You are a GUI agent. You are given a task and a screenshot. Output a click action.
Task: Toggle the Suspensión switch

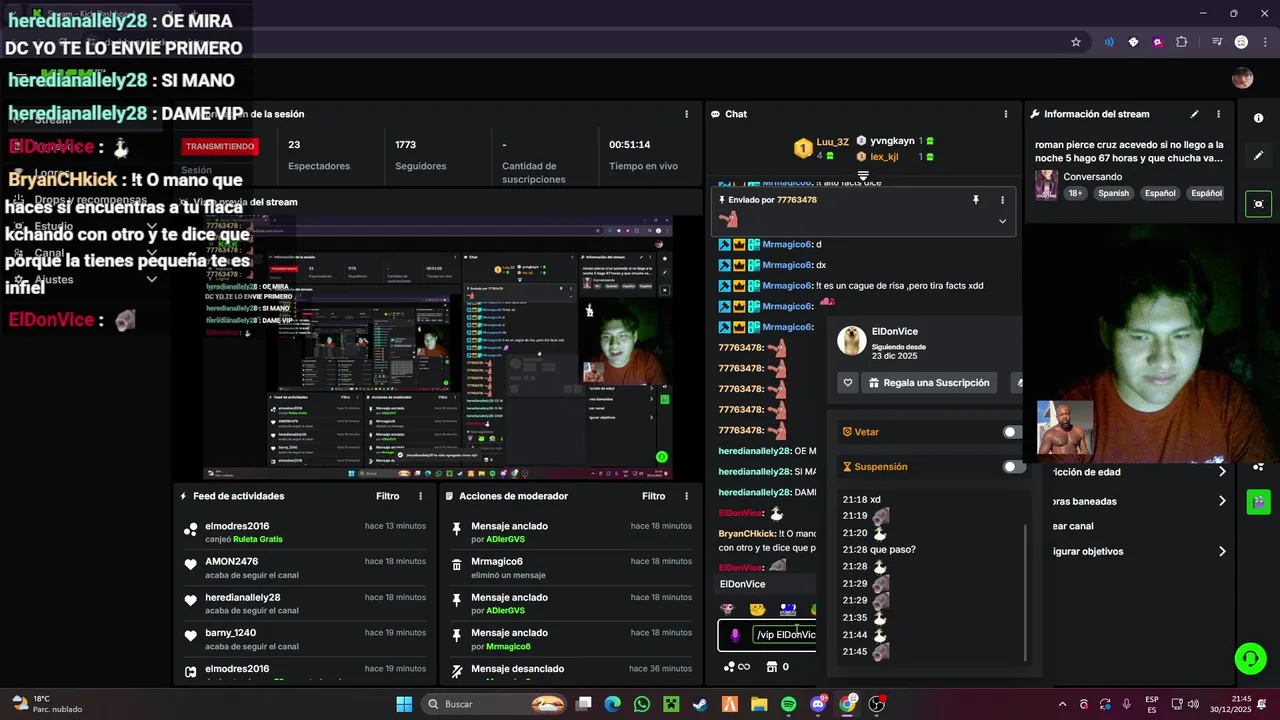click(1014, 467)
